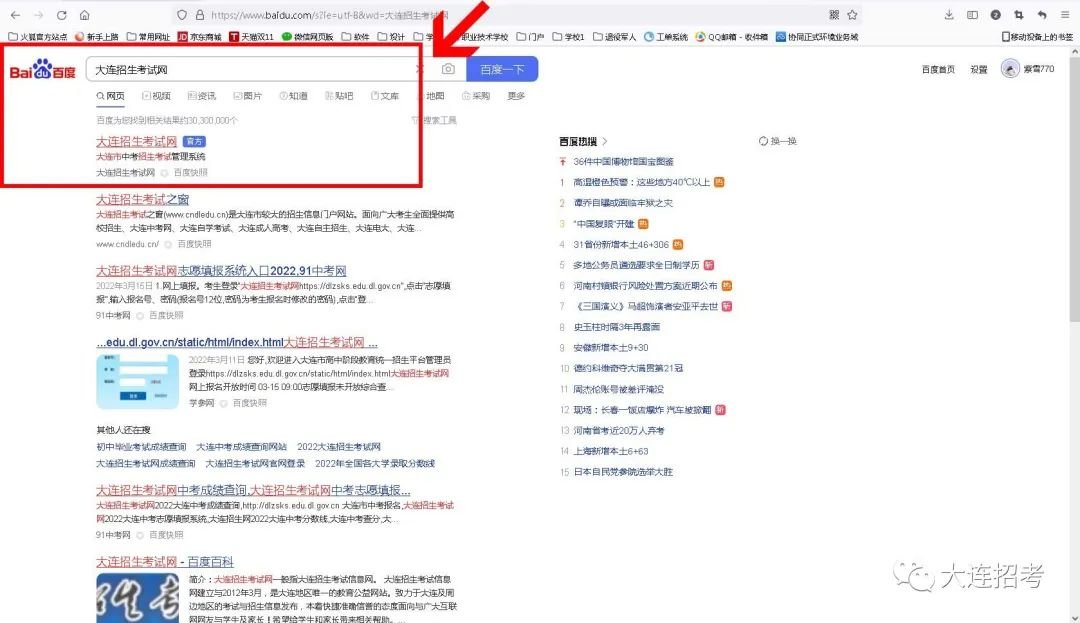
Task: Click the Baidu search input field
Action: 250,69
